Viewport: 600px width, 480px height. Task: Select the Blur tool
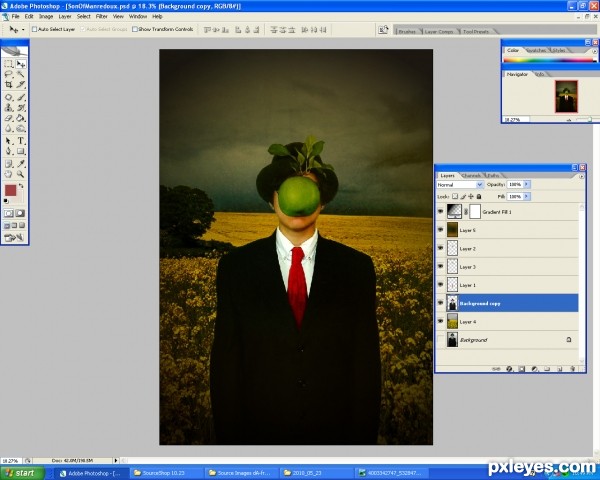pyautogui.click(x=9, y=129)
